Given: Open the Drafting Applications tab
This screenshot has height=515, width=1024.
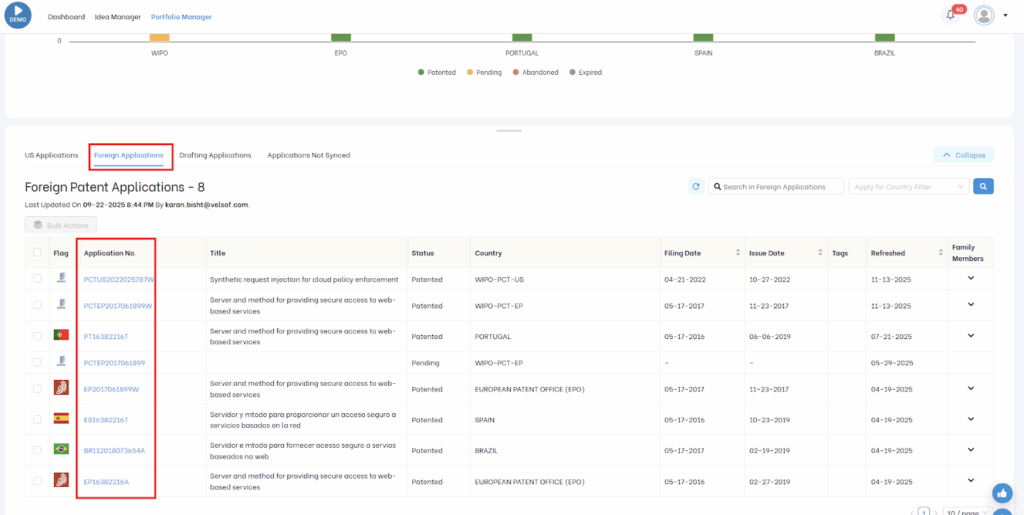Looking at the screenshot, I should point(215,155).
